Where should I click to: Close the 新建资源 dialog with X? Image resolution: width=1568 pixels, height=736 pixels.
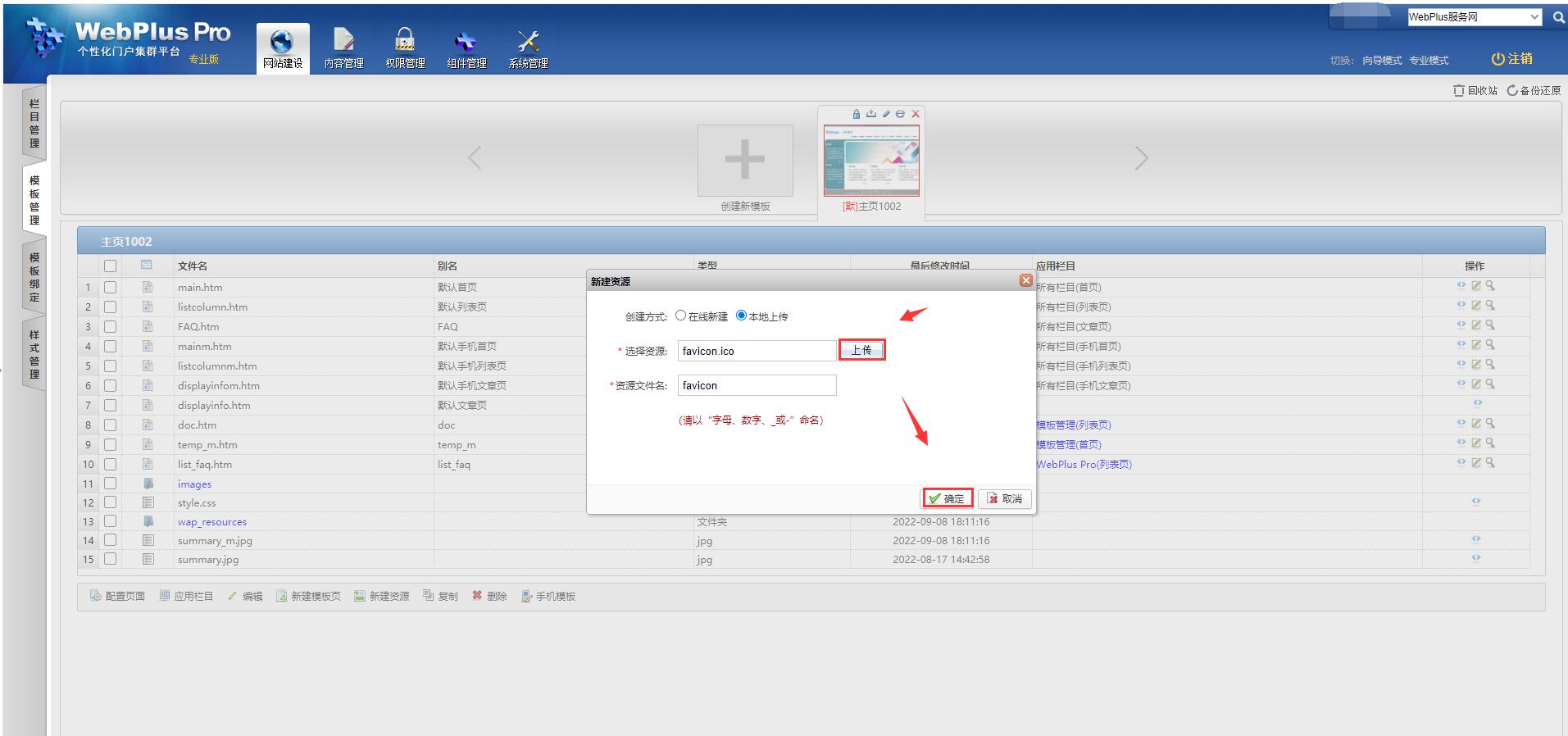1025,280
